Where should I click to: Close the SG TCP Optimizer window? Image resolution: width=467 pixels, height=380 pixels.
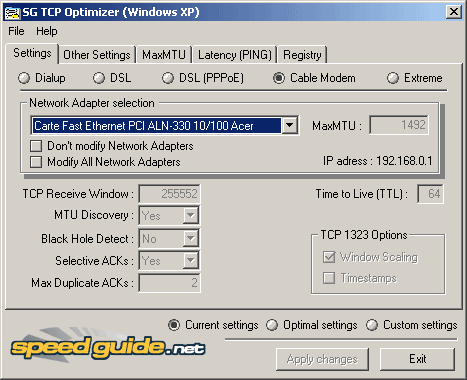tap(454, 12)
